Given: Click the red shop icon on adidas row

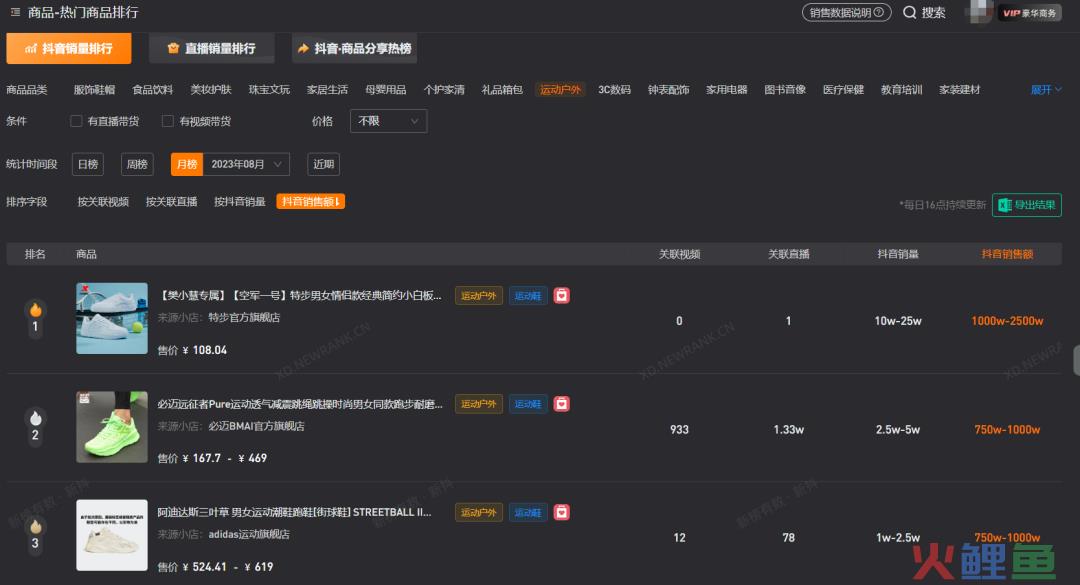Looking at the screenshot, I should click(x=562, y=512).
